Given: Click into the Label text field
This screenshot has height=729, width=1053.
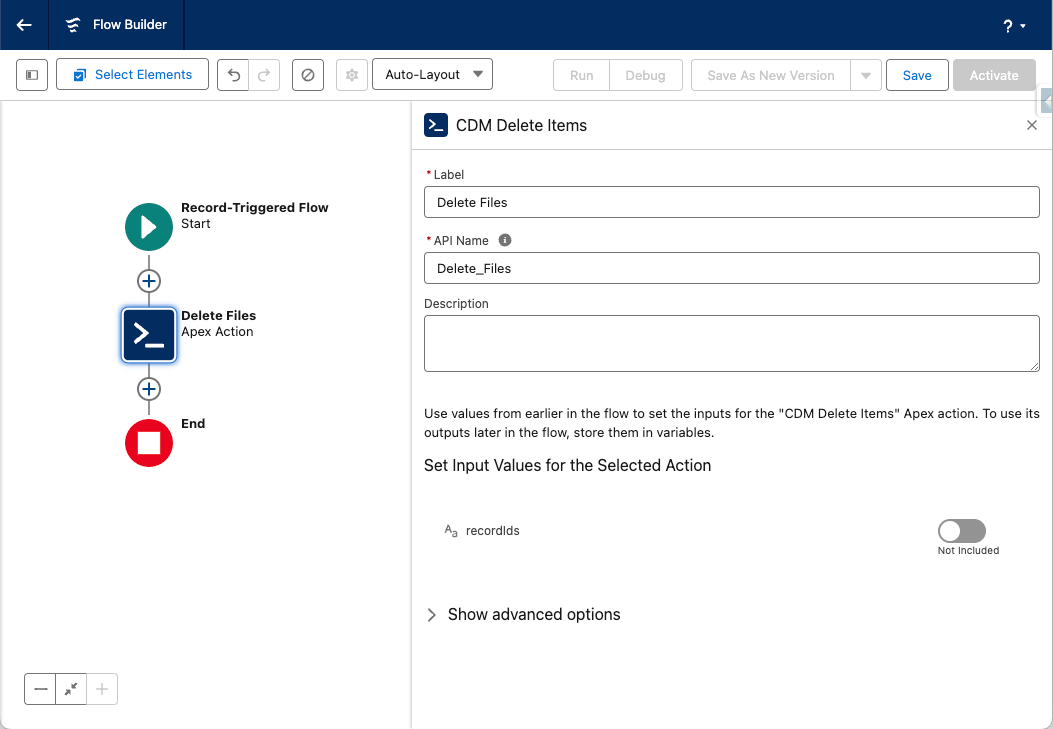Looking at the screenshot, I should 731,202.
